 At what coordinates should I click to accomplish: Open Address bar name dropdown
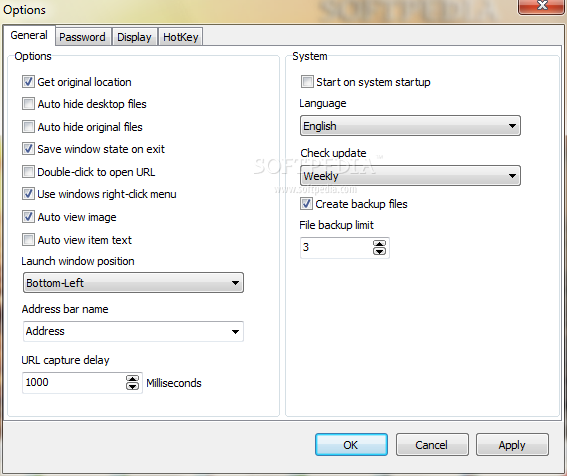click(x=133, y=331)
